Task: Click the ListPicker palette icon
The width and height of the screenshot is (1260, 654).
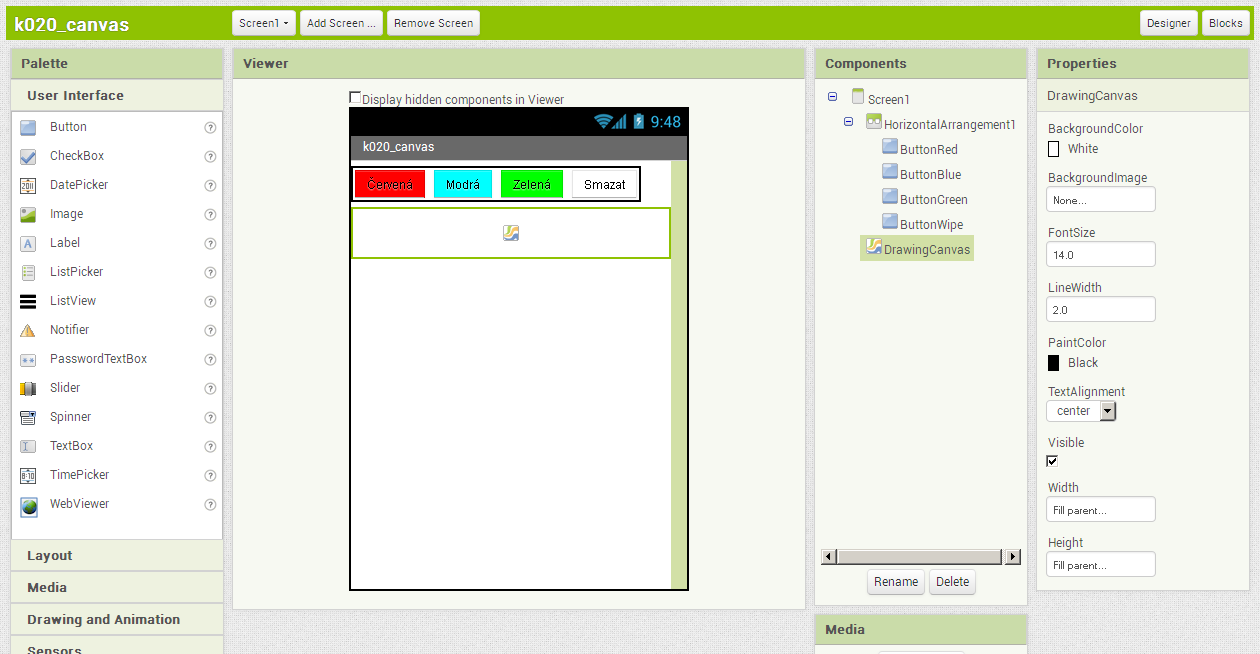Action: (x=28, y=273)
